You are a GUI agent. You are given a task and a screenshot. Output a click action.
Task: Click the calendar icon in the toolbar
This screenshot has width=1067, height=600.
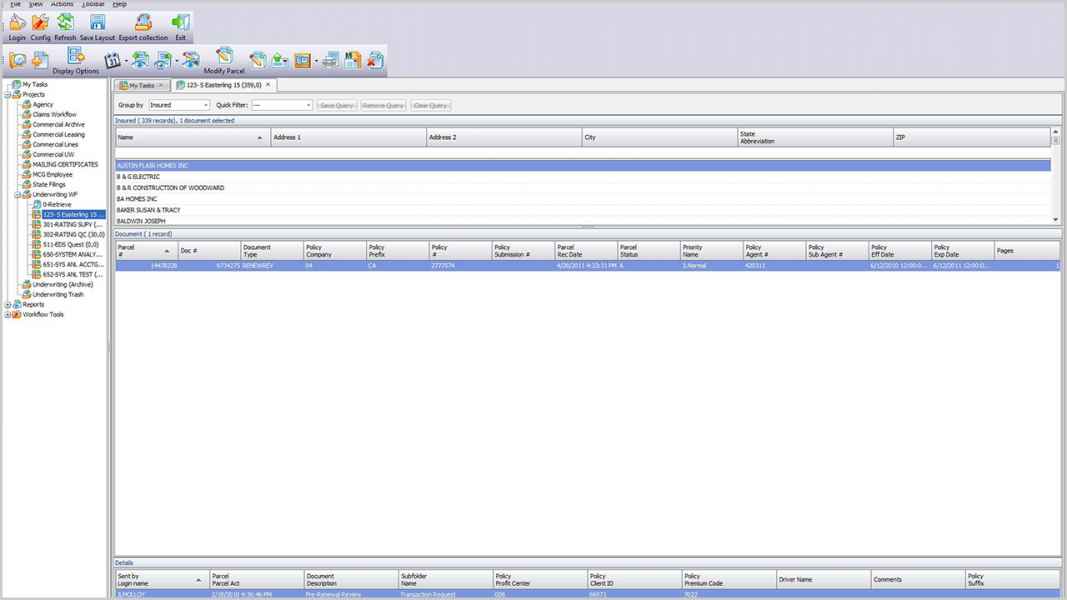(x=112, y=61)
